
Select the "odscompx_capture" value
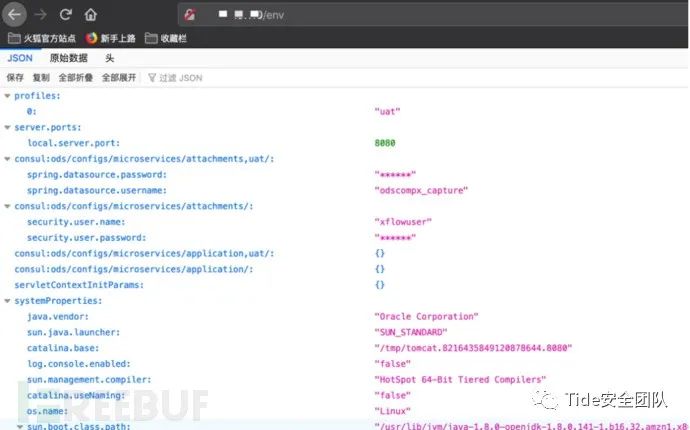point(421,191)
